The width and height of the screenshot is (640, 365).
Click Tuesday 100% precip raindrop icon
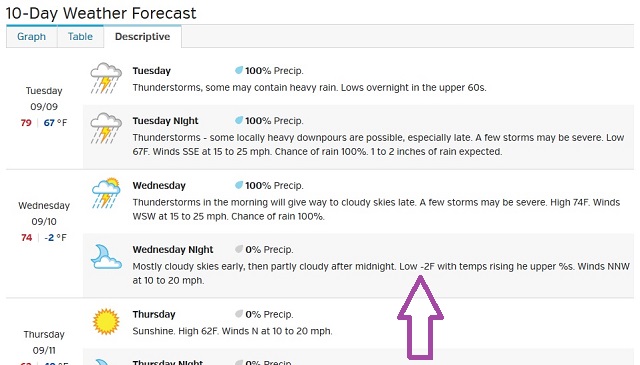coord(239,71)
